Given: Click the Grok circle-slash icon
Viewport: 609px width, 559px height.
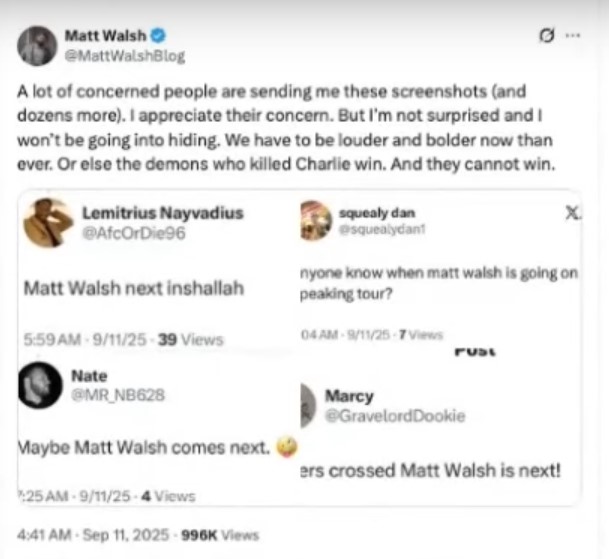Looking at the screenshot, I should coord(547,36).
